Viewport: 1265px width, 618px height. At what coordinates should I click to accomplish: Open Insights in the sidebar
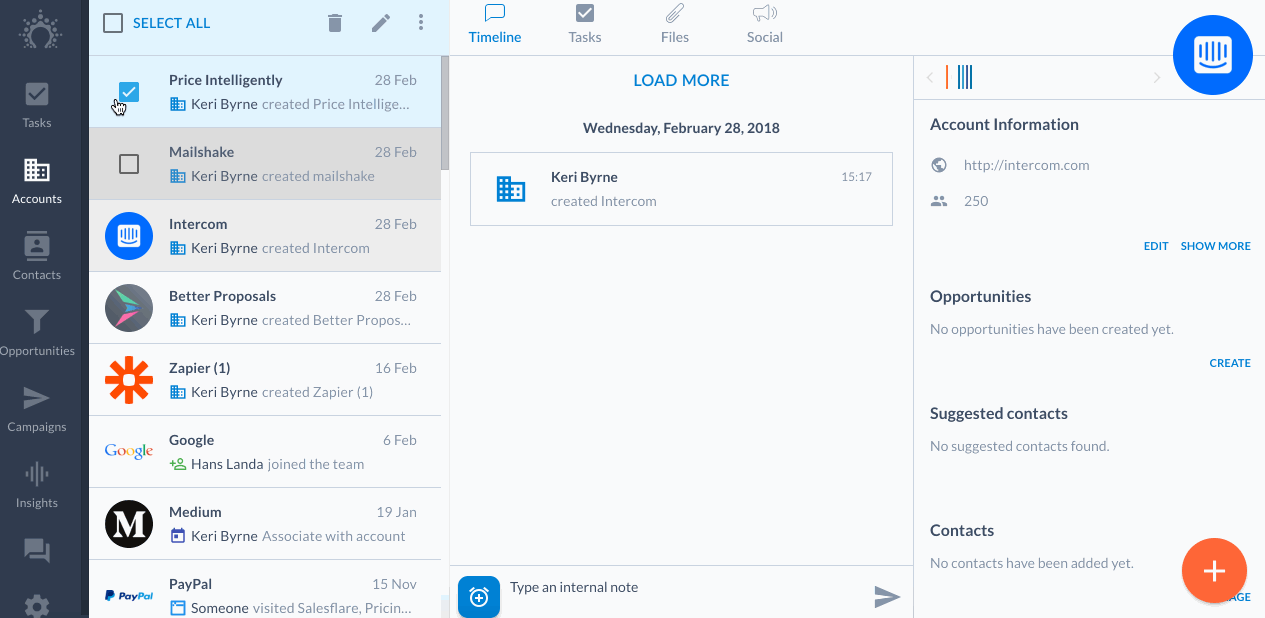(37, 484)
